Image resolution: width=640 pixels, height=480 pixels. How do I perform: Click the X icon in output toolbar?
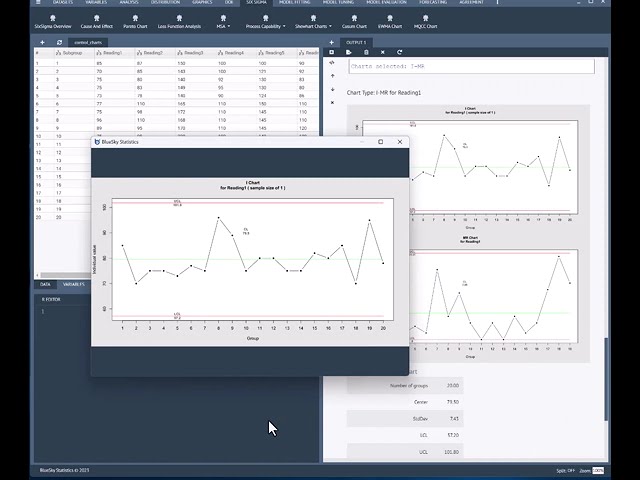click(382, 52)
